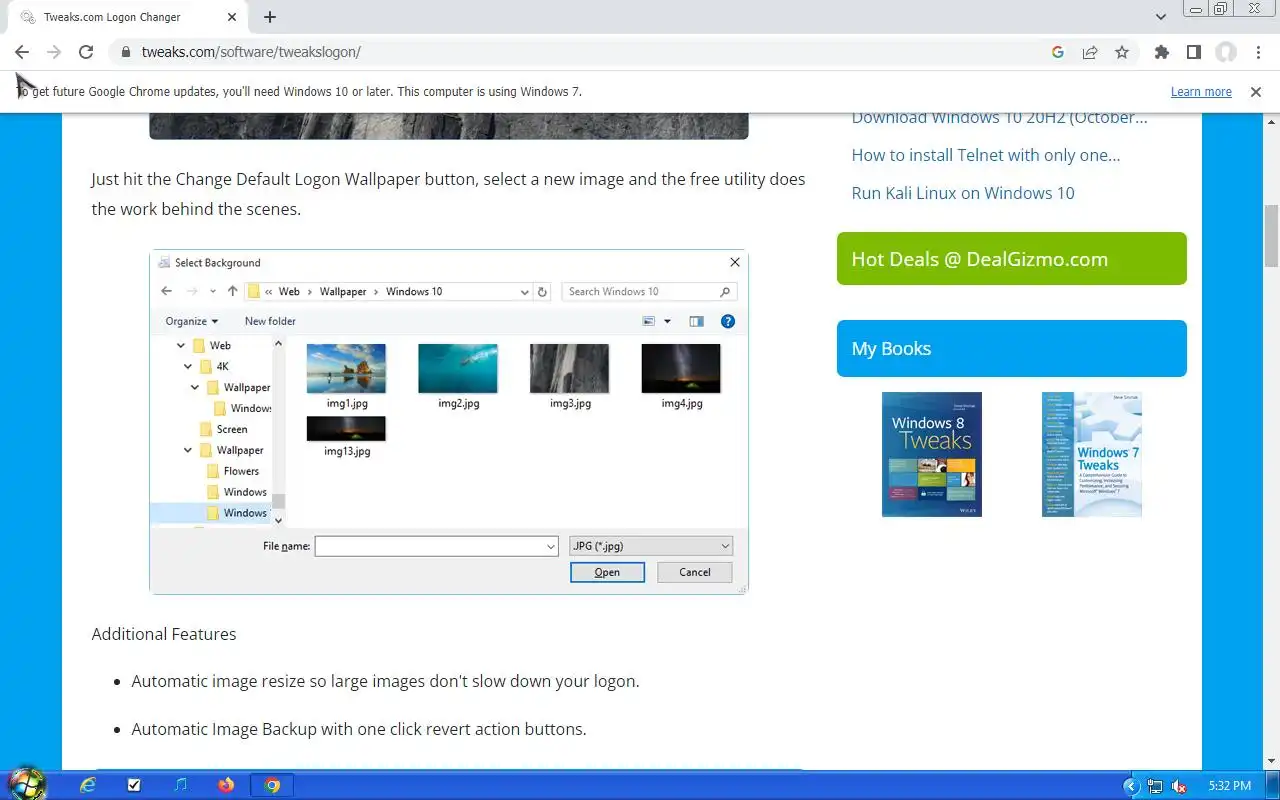The image size is (1280, 800).
Task: Click the preview pane icon in dialog
Action: [696, 321]
